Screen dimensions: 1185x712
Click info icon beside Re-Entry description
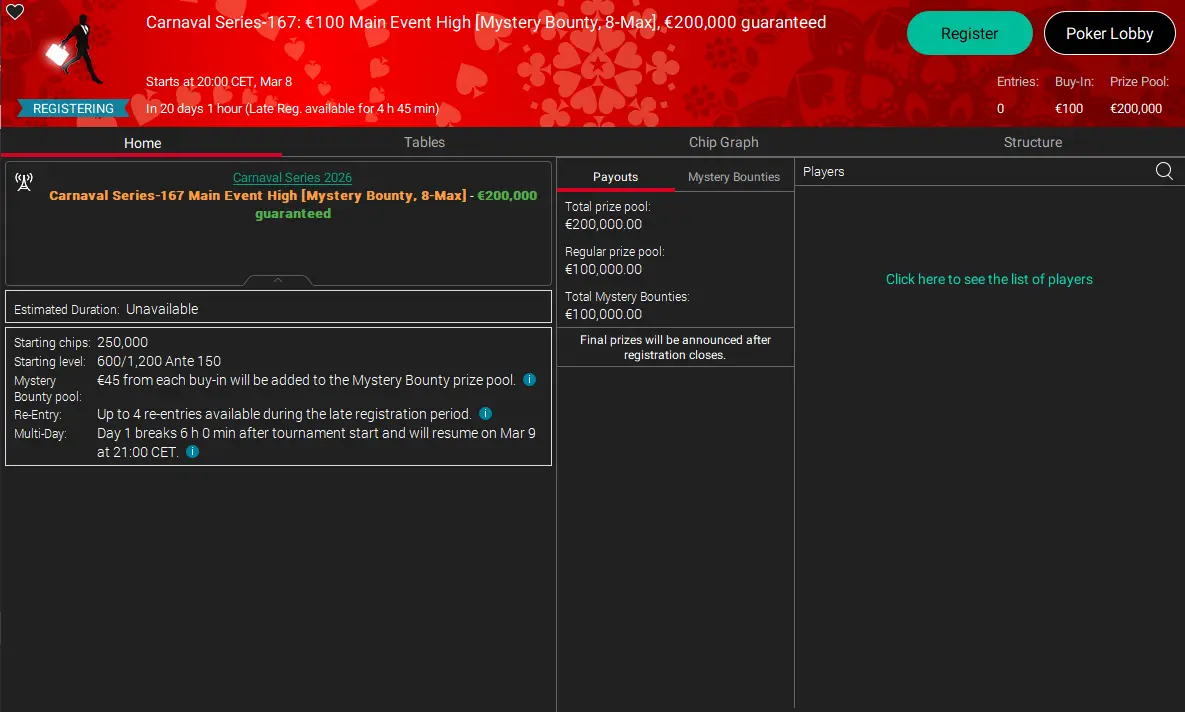point(485,413)
